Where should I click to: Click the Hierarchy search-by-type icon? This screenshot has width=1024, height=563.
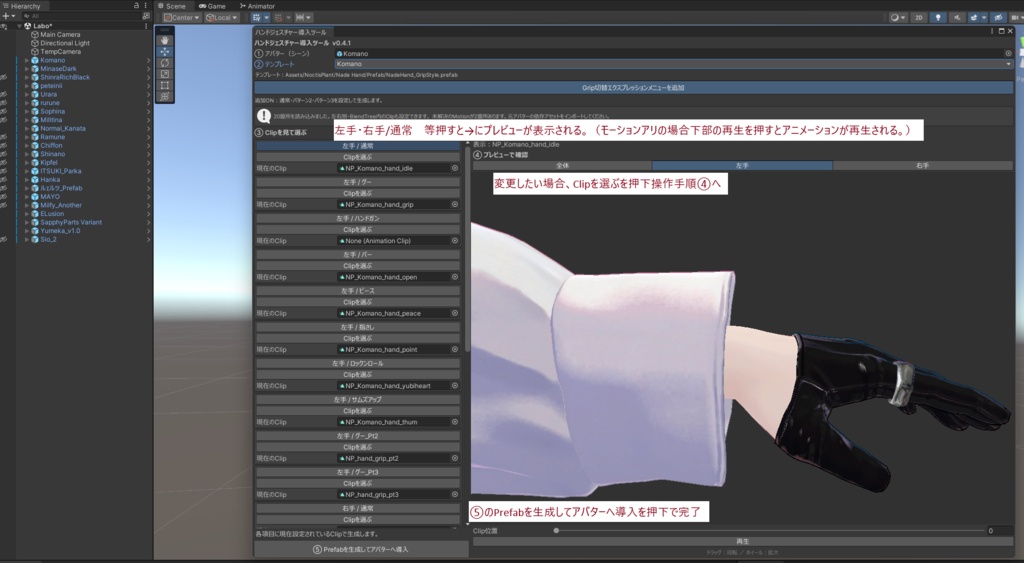146,16
